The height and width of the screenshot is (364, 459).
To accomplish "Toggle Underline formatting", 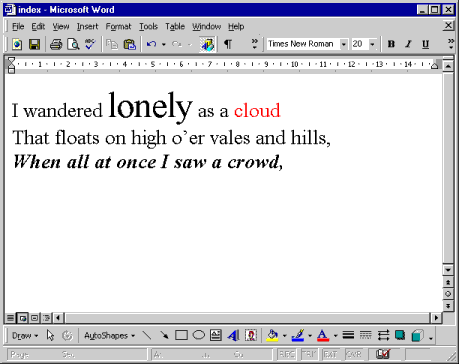I will point(425,44).
